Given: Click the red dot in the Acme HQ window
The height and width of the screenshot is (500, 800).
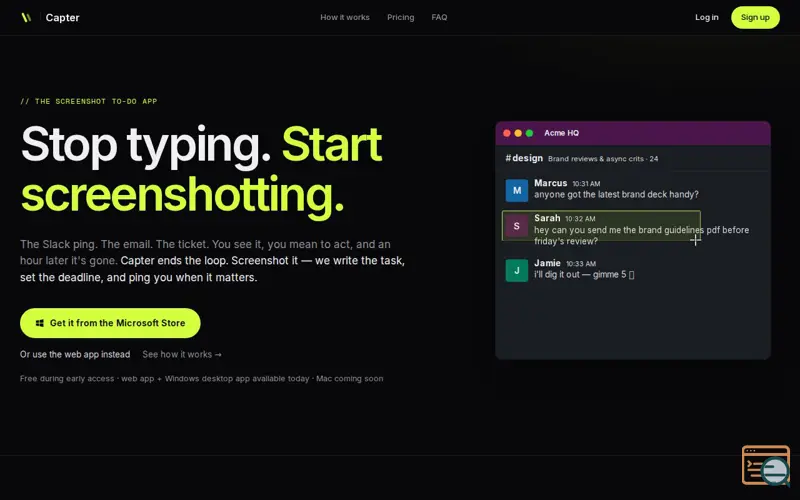Looking at the screenshot, I should tap(507, 133).
